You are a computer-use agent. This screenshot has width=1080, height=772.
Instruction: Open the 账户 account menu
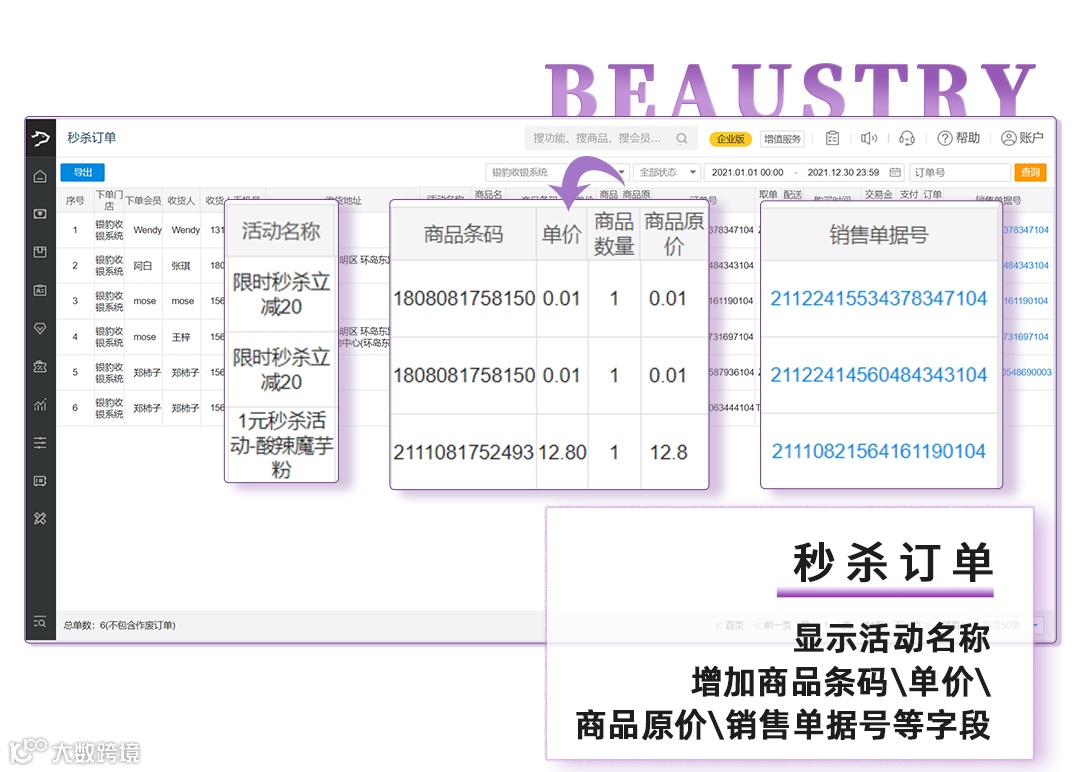1022,138
